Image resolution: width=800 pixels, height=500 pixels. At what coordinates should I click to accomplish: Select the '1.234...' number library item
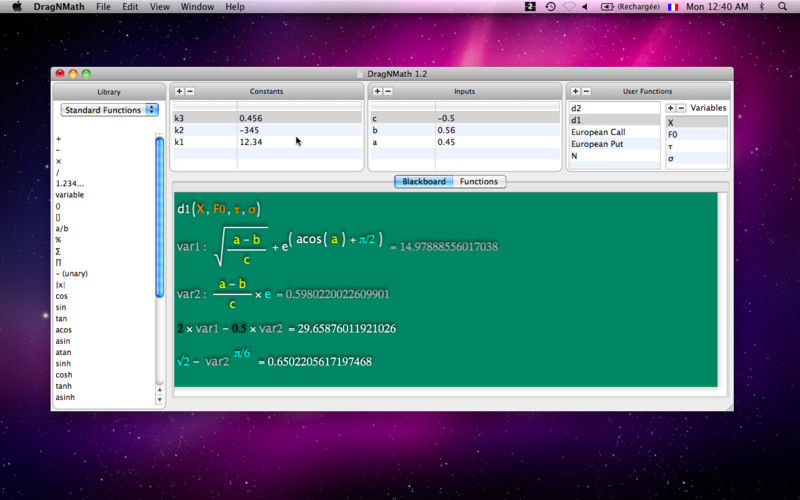(x=69, y=184)
